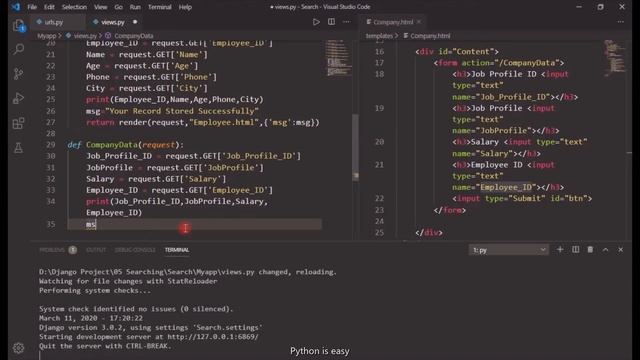Click the views.py breadcrumb
This screenshot has width=640, height=360.
pyautogui.click(x=85, y=36)
